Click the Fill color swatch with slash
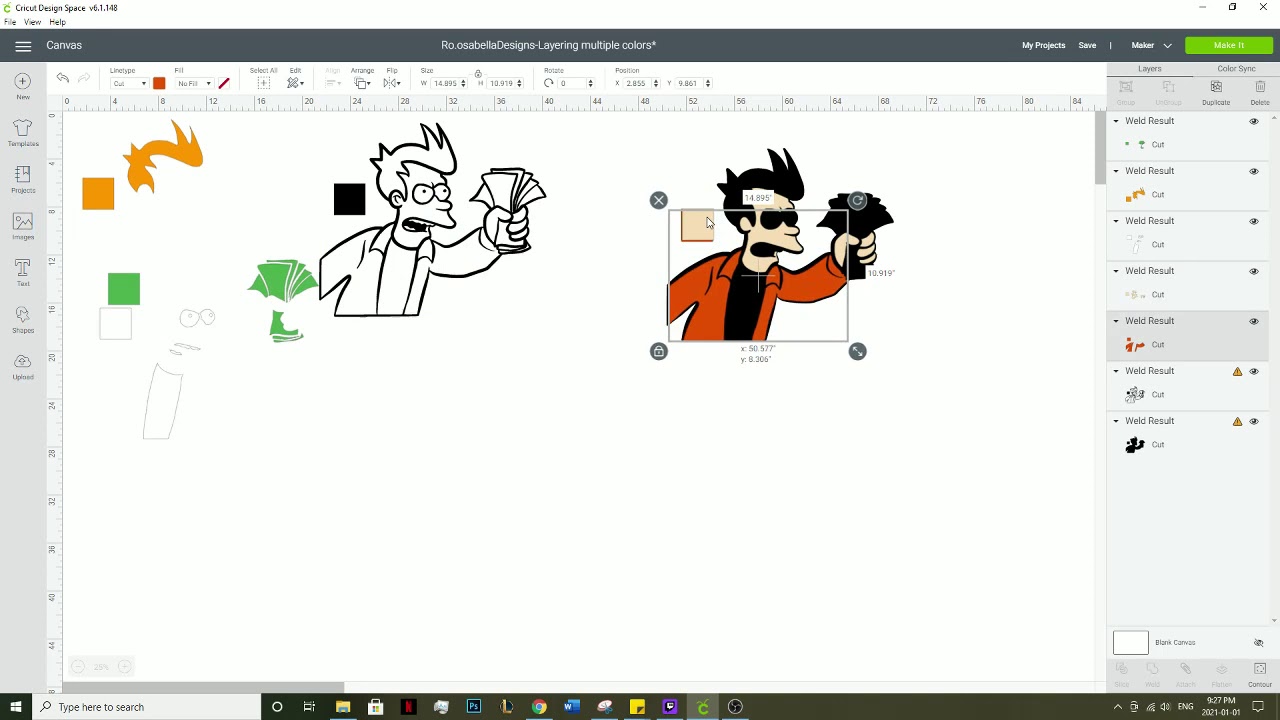Image resolution: width=1280 pixels, height=720 pixels. pos(224,84)
